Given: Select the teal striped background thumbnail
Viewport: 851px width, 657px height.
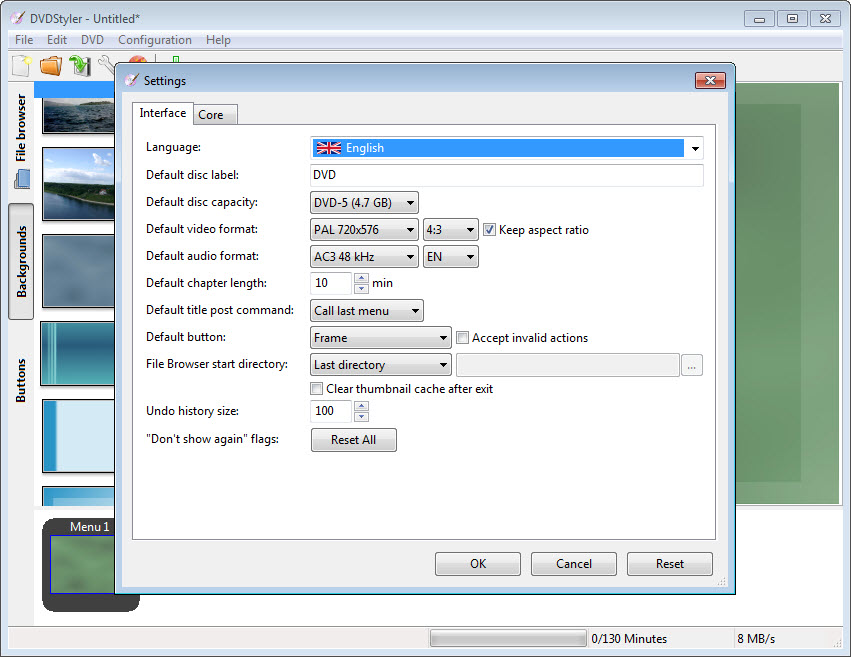Looking at the screenshot, I should tap(78, 353).
